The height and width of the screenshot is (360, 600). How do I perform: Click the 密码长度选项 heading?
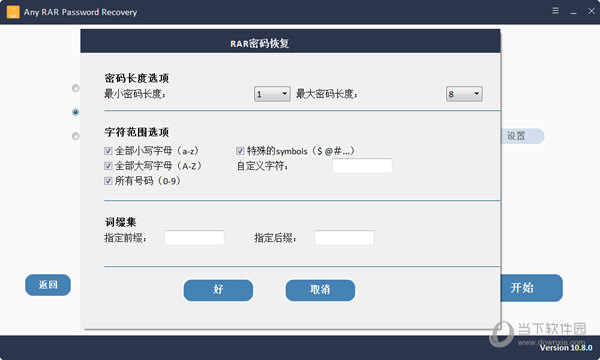[x=137, y=78]
